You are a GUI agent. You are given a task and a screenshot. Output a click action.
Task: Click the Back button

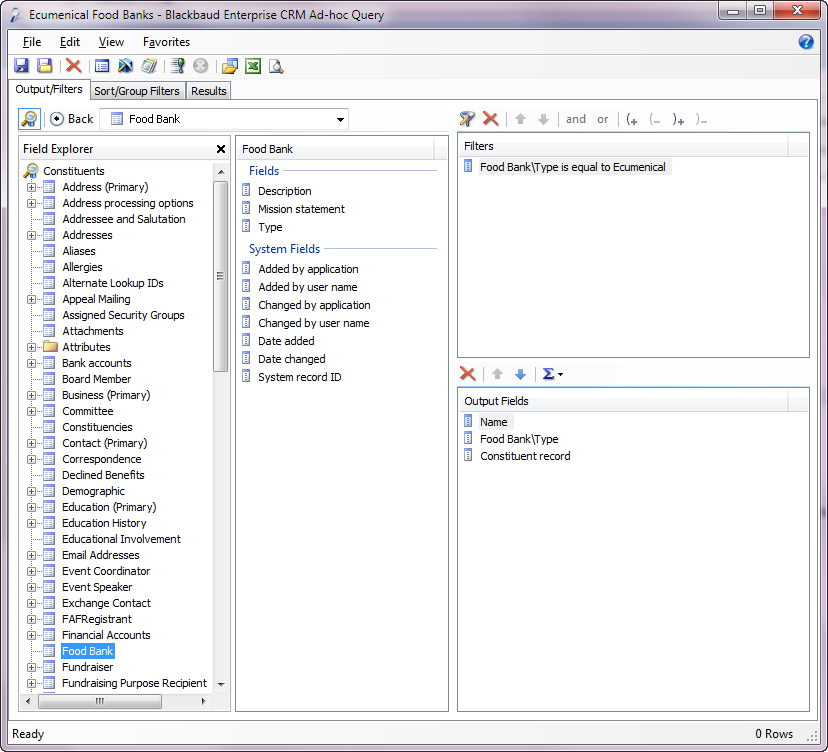72,119
